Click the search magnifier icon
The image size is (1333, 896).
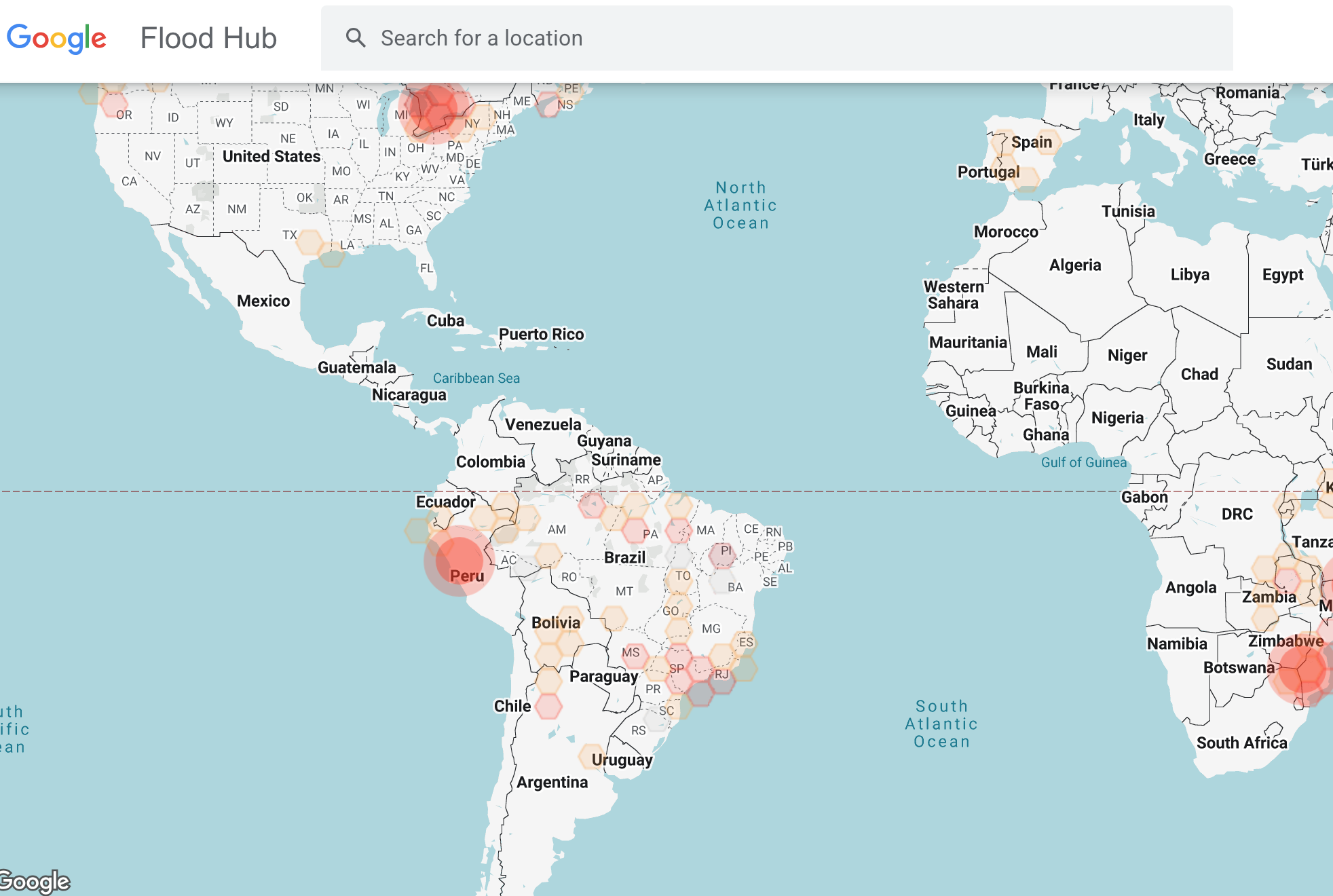point(356,37)
